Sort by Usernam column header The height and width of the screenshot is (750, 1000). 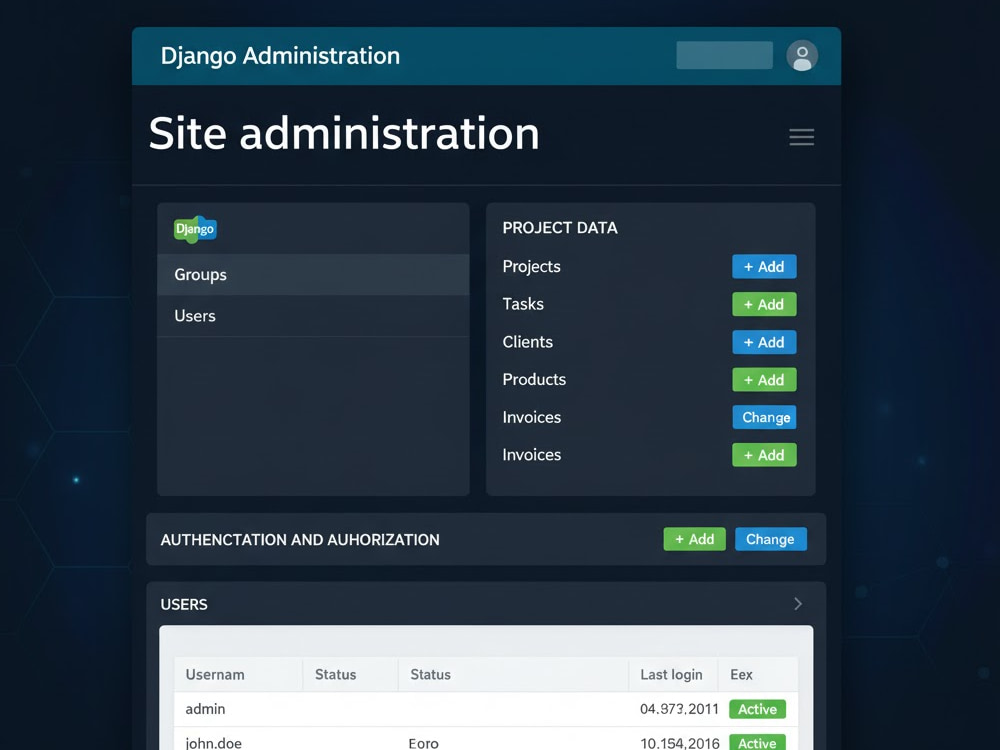click(x=215, y=674)
